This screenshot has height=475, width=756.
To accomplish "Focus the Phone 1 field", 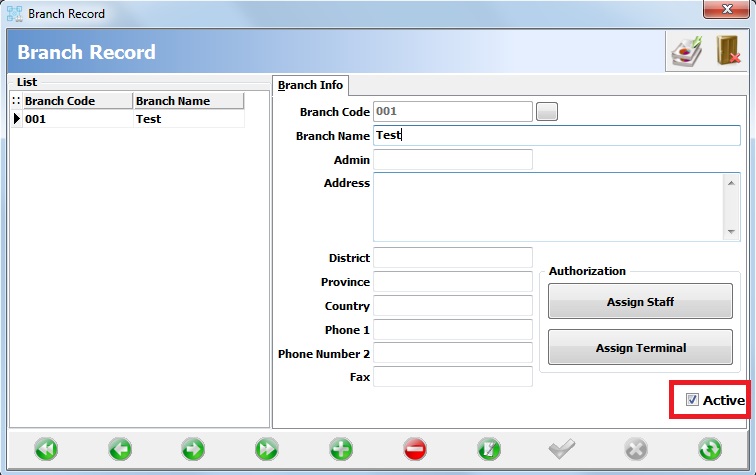I will point(453,329).
